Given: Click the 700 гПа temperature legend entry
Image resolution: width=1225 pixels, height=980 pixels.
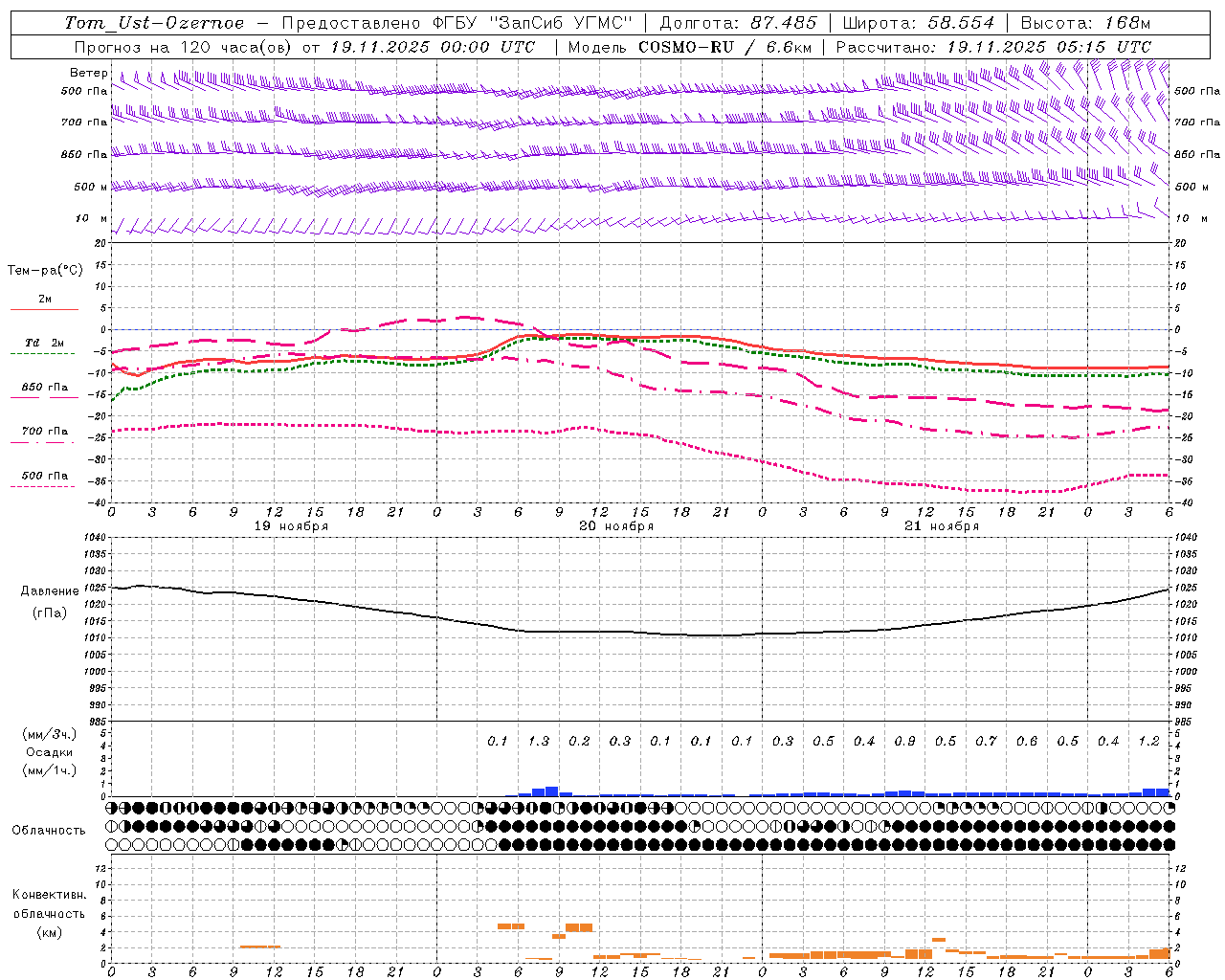Looking at the screenshot, I should click(x=45, y=432).
